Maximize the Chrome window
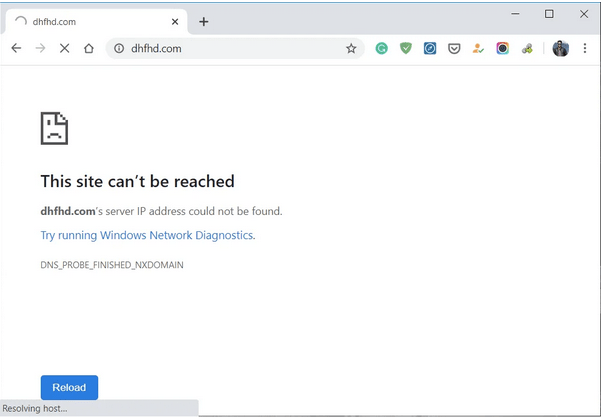 [549, 14]
